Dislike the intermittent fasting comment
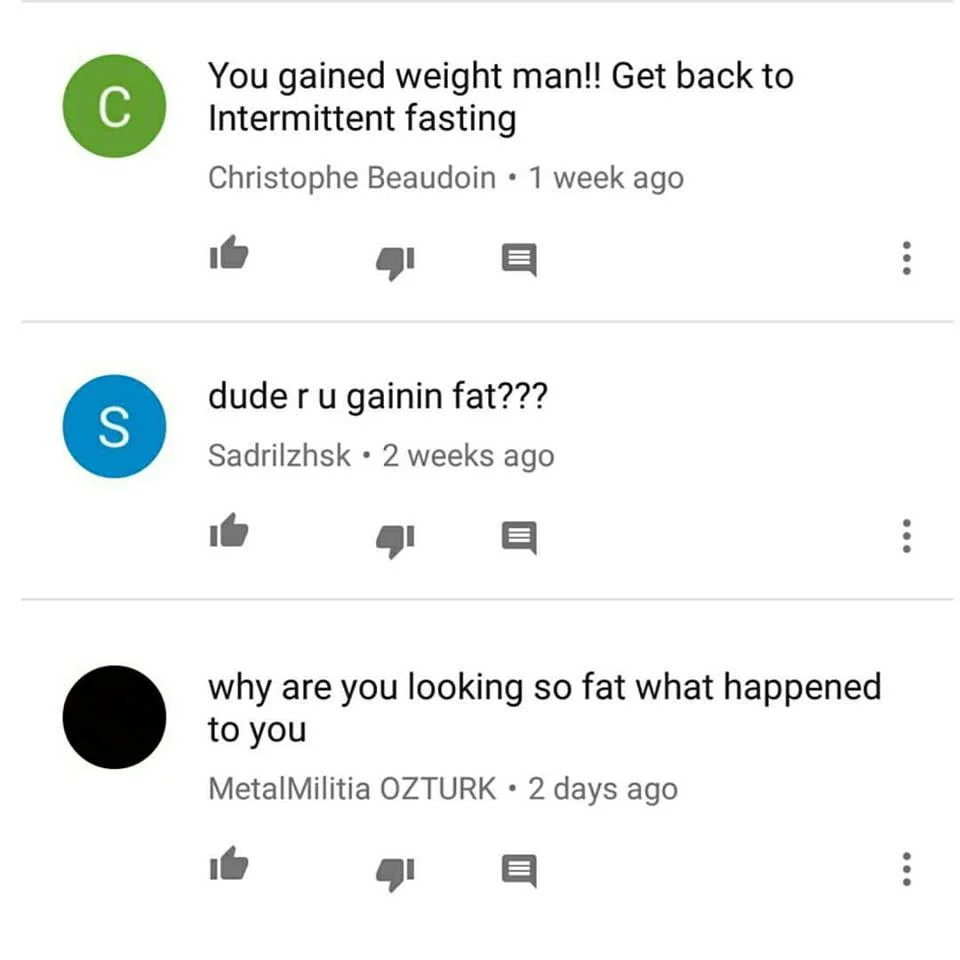 (396, 263)
